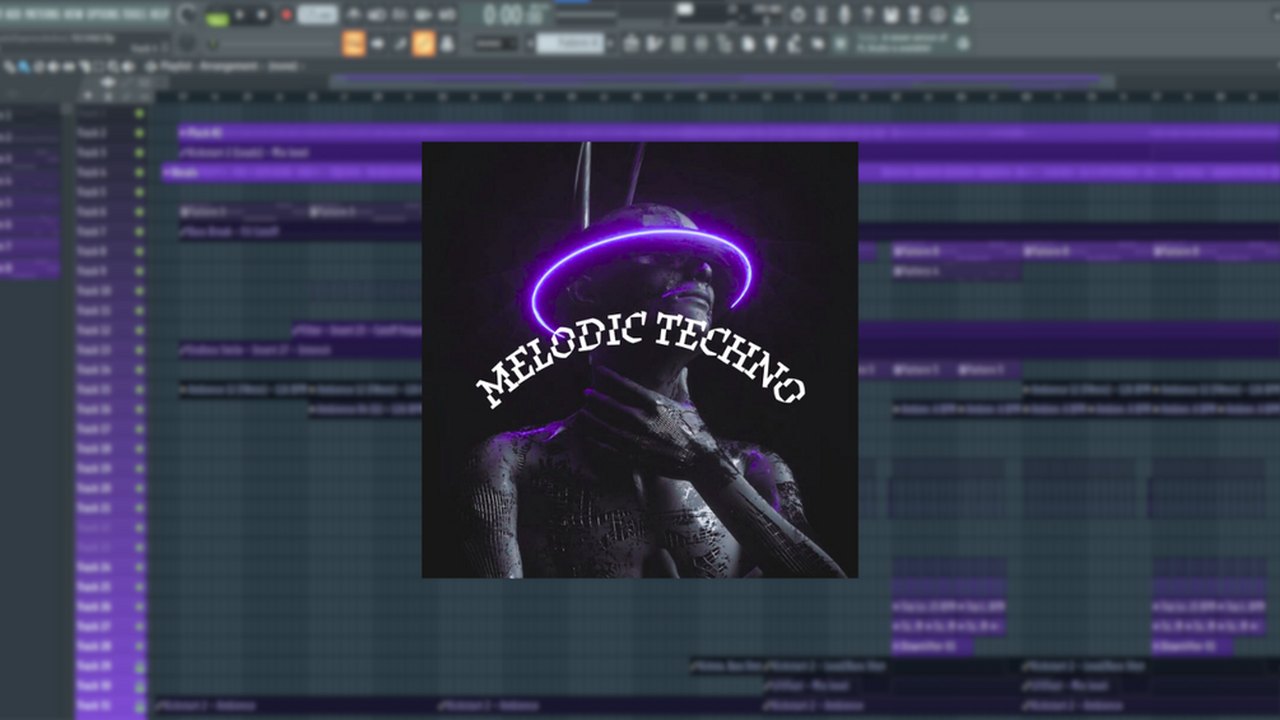Toggle the green Pattern/Song mode switch

(x=217, y=16)
